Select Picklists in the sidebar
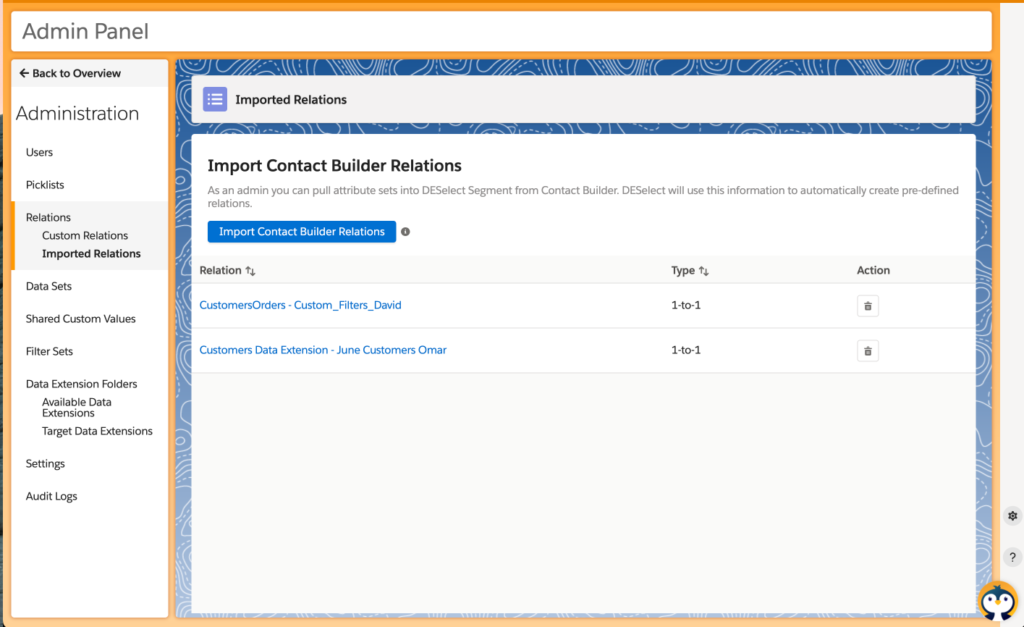The width and height of the screenshot is (1024, 627). point(45,185)
